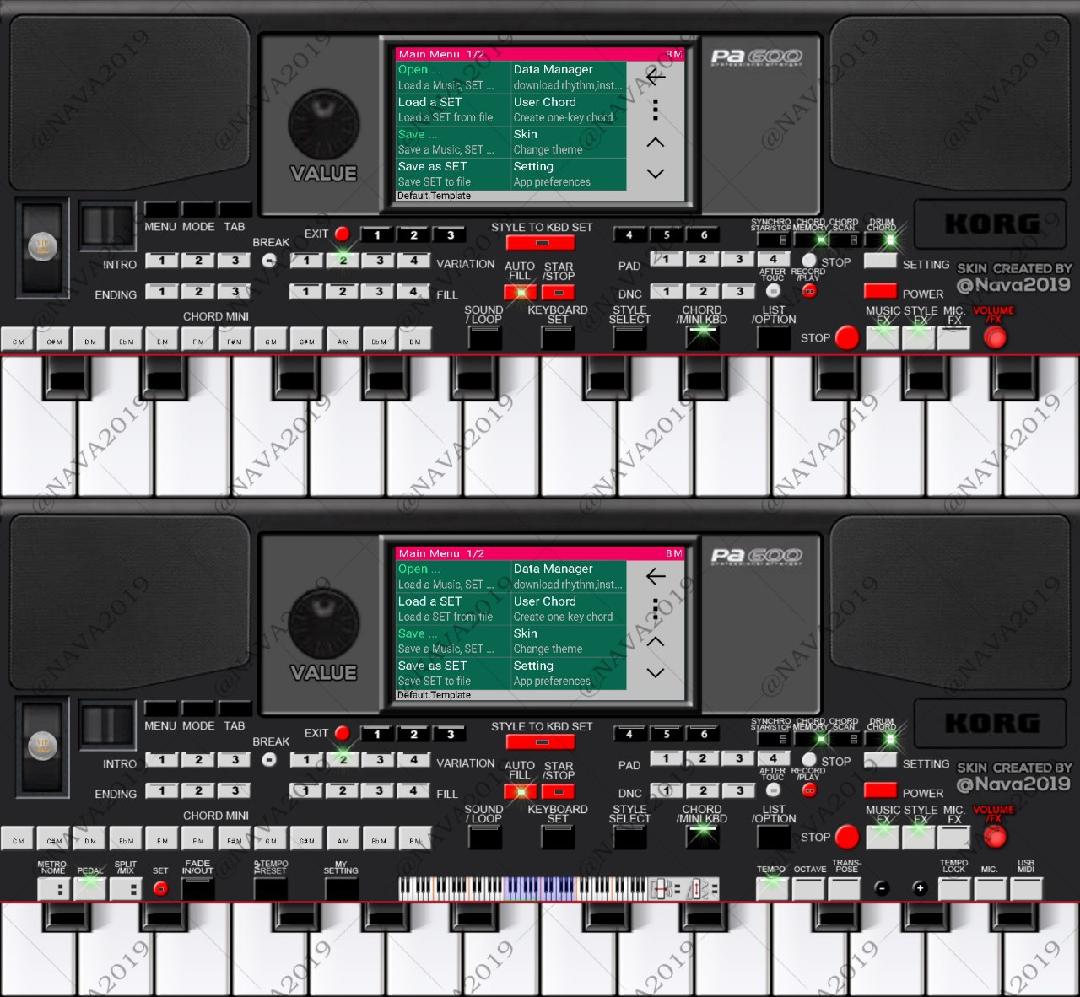Enable TEMPO LOCK
This screenshot has height=997, width=1080.
[x=954, y=888]
